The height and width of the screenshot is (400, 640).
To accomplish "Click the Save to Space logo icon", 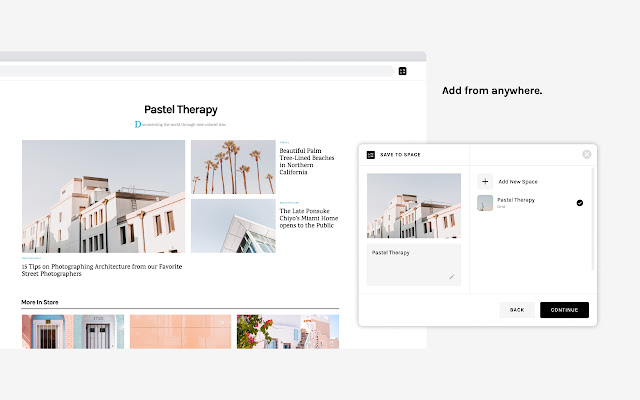I will point(371,155).
